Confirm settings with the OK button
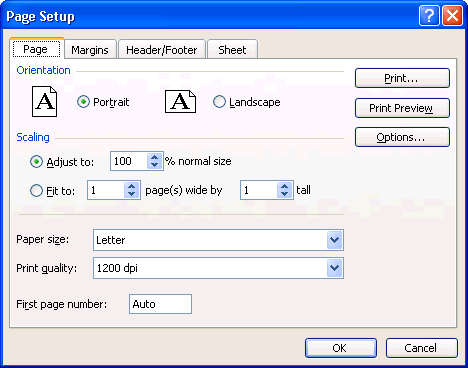 [341, 348]
